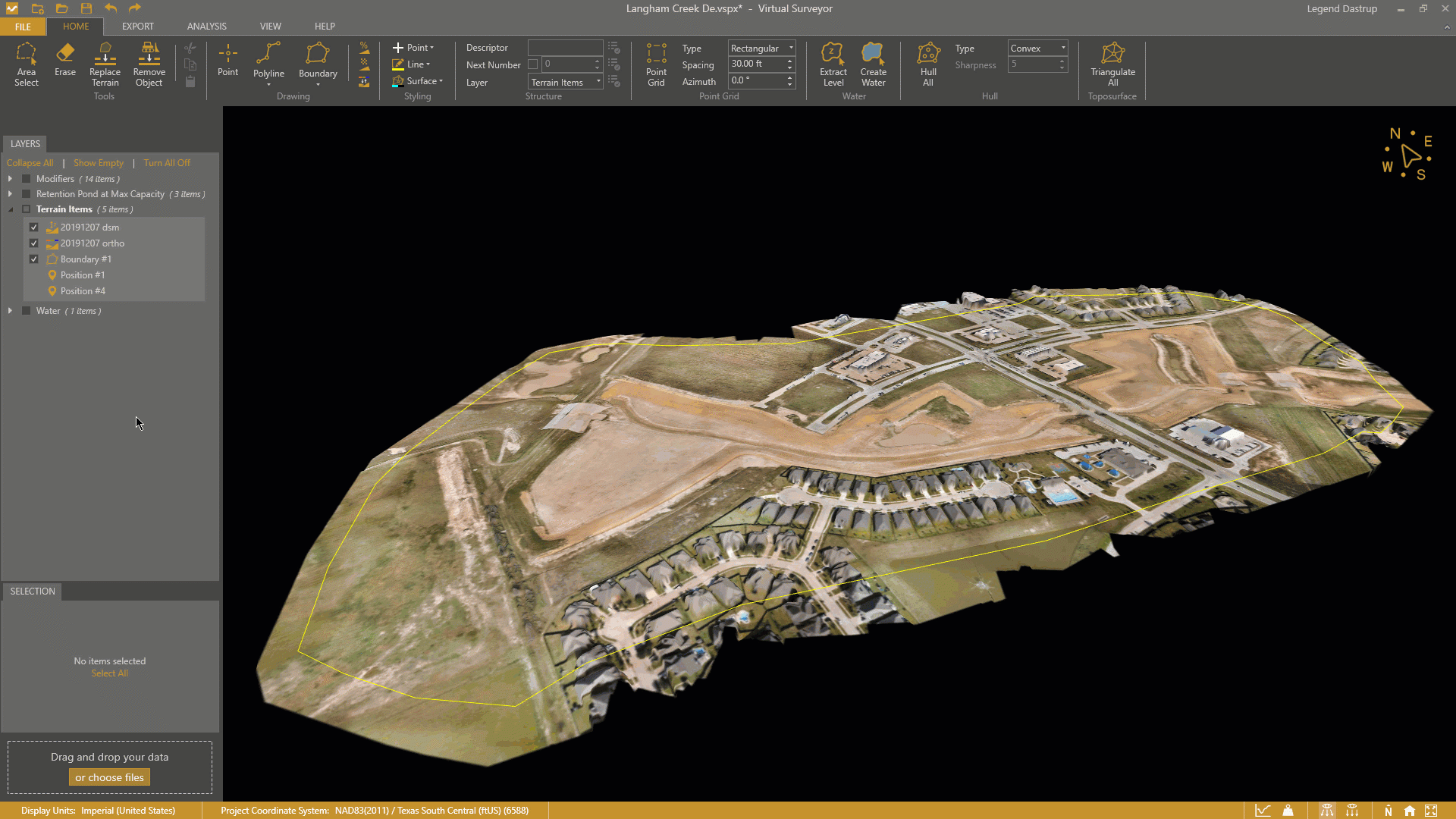Select the Point Grid tool
1456x819 pixels.
click(657, 64)
